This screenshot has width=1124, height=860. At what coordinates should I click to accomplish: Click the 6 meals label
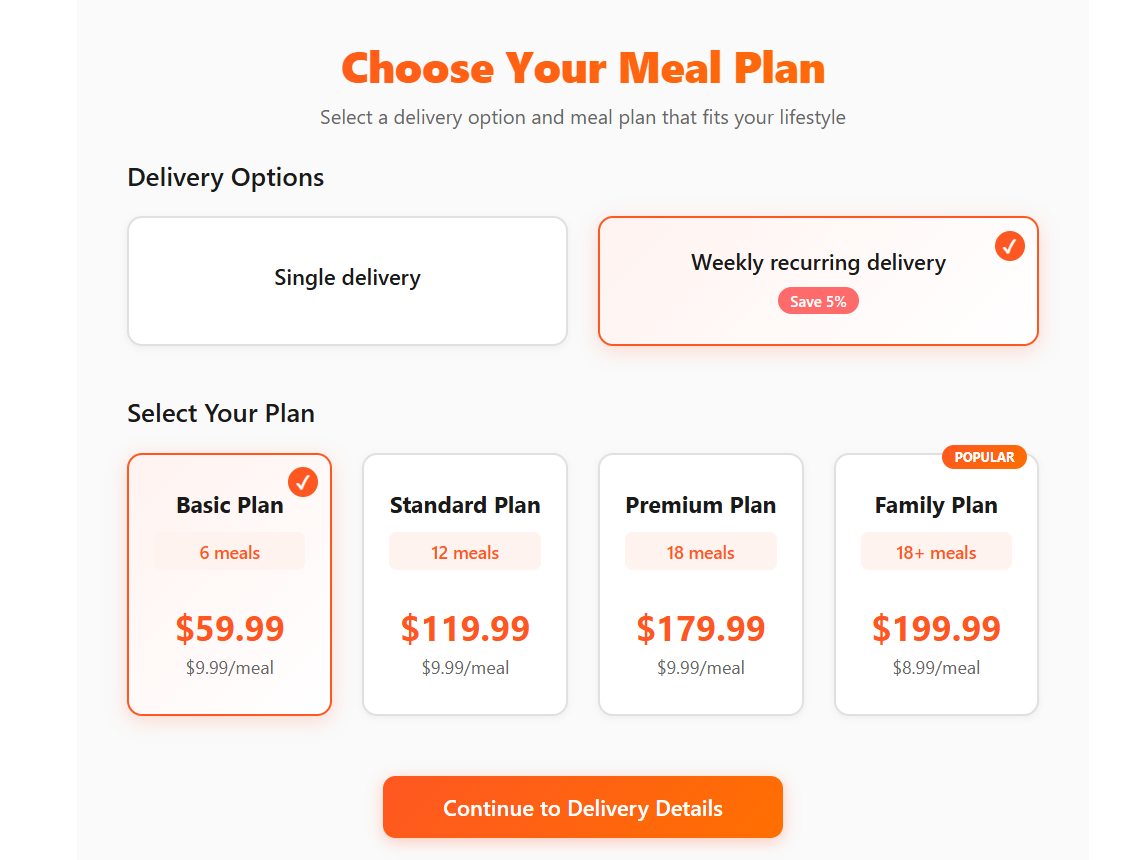(x=230, y=553)
